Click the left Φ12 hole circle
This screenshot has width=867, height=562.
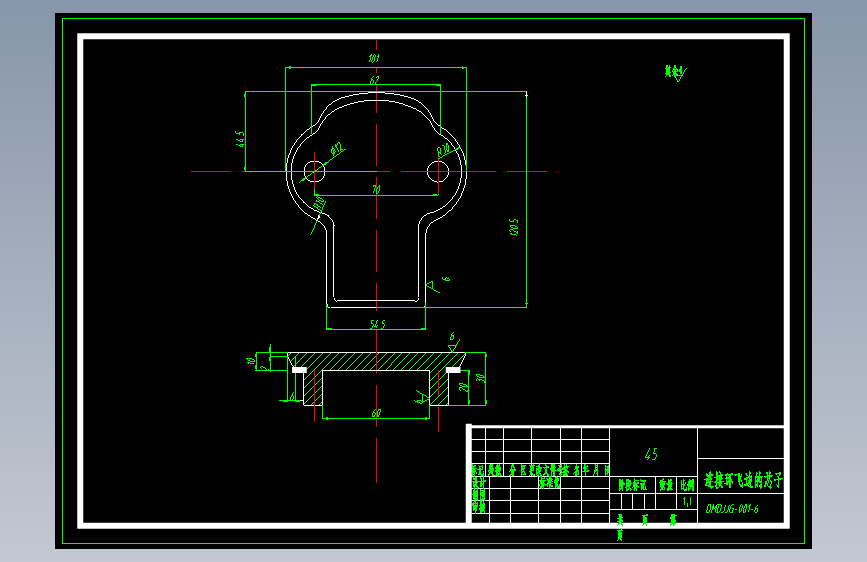pos(315,171)
